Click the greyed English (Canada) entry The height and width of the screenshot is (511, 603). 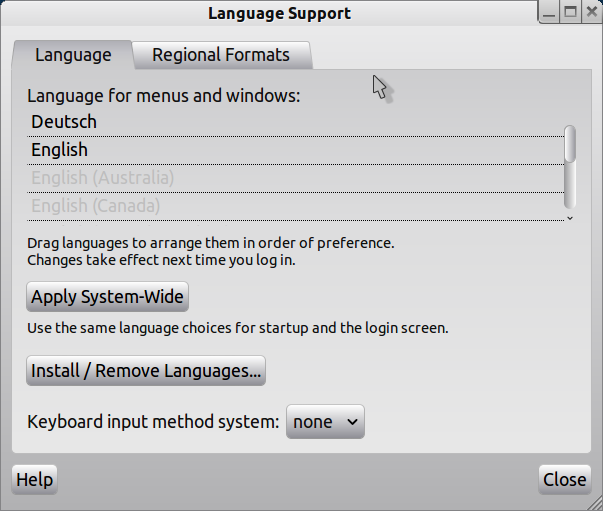[x=96, y=206]
